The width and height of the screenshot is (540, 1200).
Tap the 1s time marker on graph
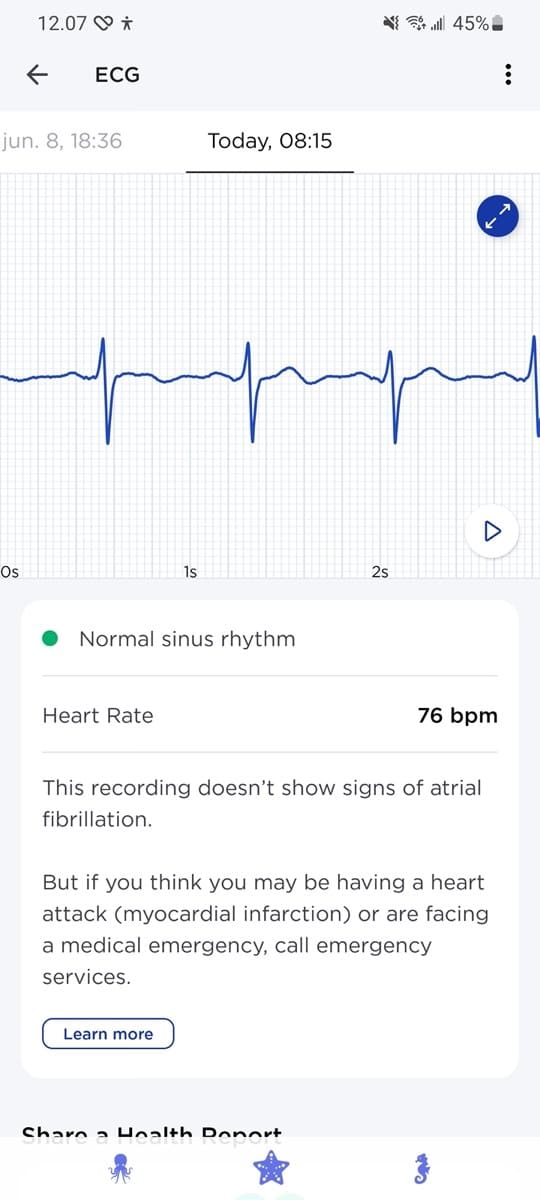190,572
